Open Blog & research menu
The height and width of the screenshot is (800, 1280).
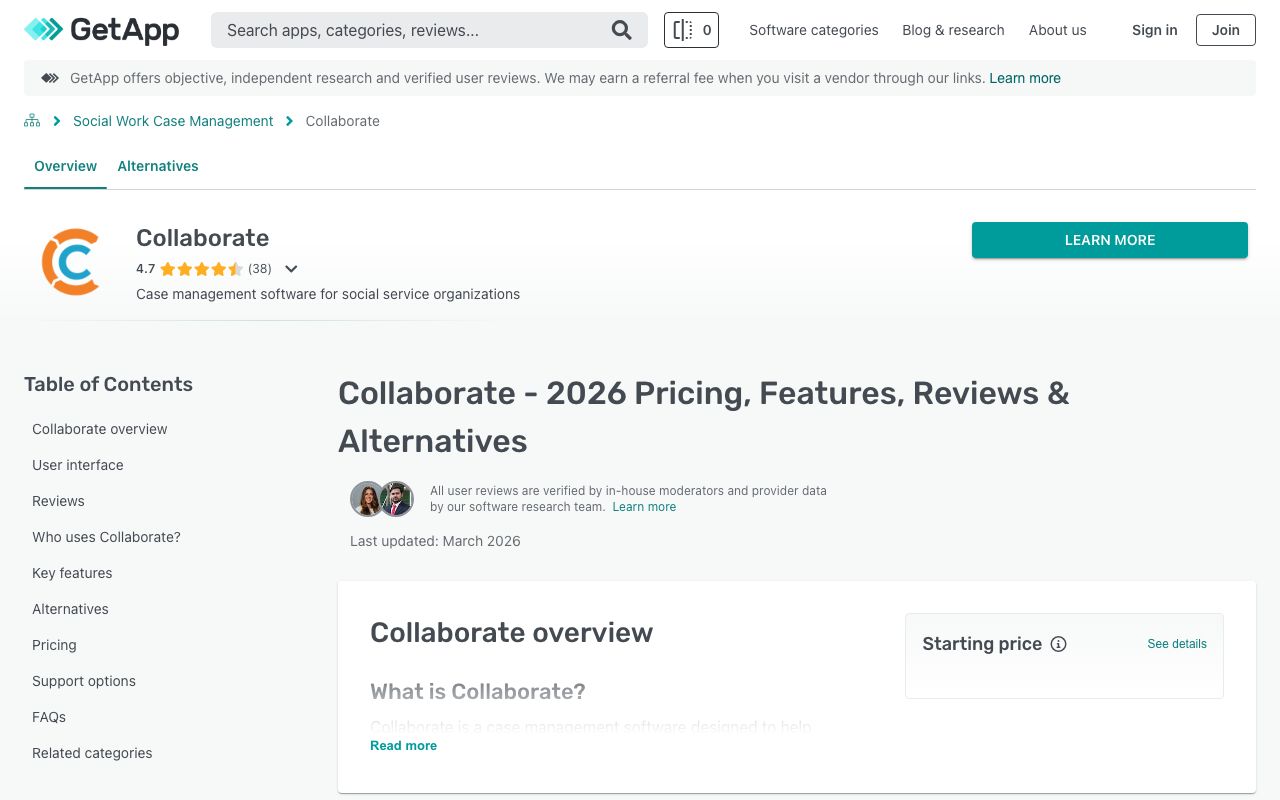[953, 30]
